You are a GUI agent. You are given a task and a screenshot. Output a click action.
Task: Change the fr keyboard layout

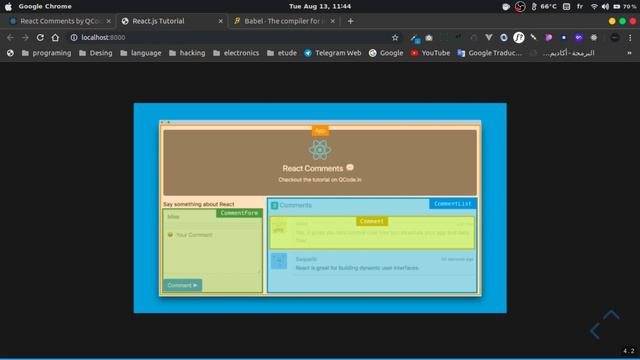pos(580,7)
